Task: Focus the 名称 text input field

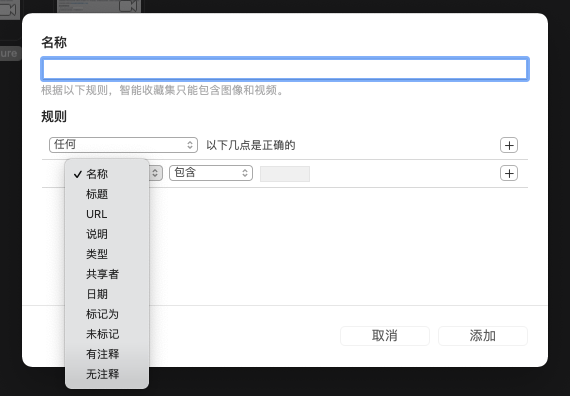Action: click(285, 69)
